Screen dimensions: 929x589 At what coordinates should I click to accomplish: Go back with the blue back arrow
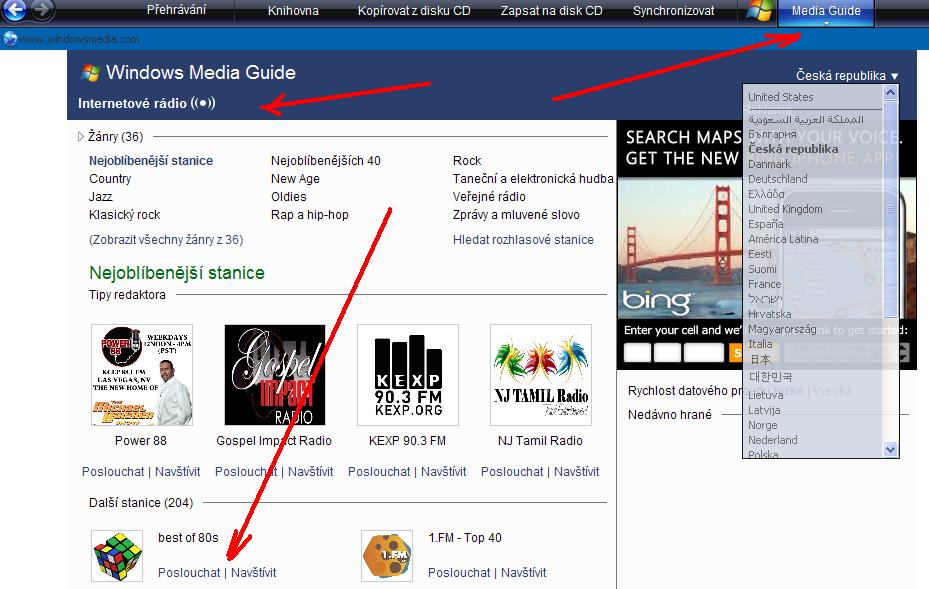point(14,9)
